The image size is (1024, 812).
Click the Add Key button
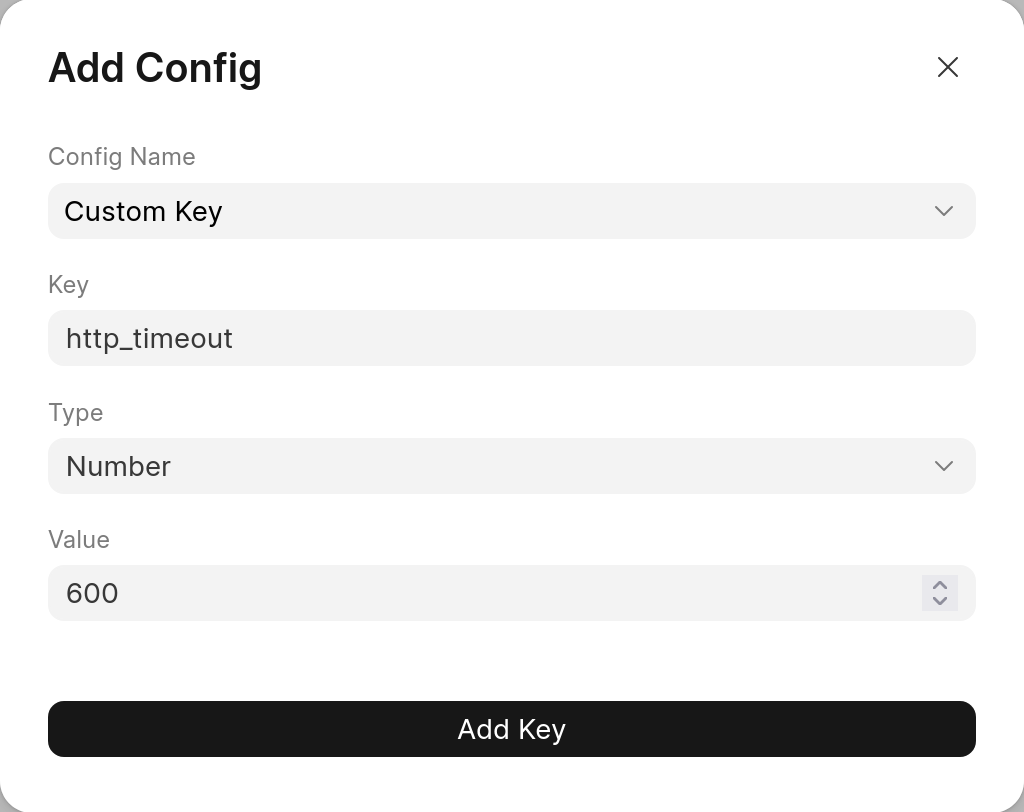tap(512, 729)
